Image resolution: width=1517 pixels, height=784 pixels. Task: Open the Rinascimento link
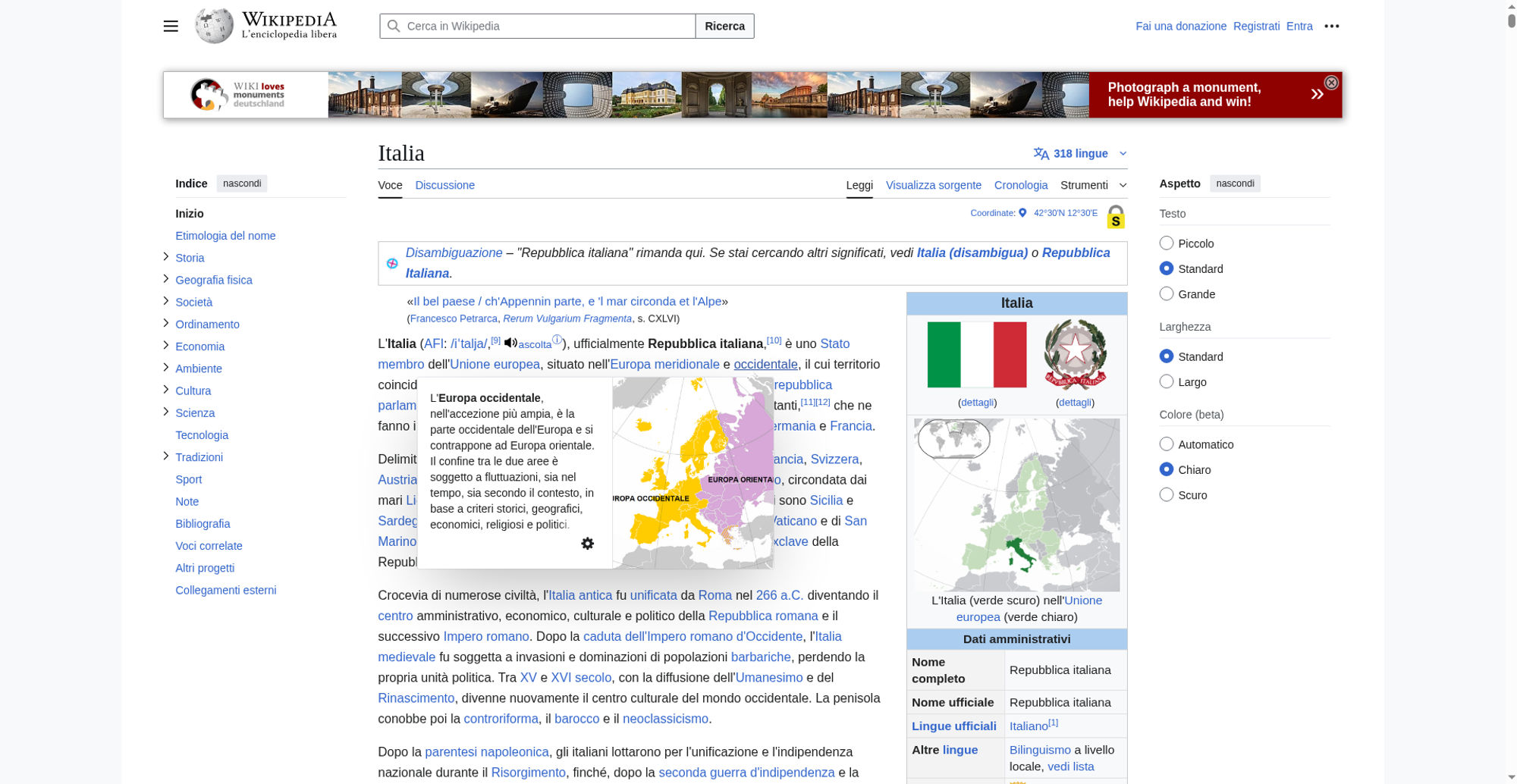tap(416, 698)
